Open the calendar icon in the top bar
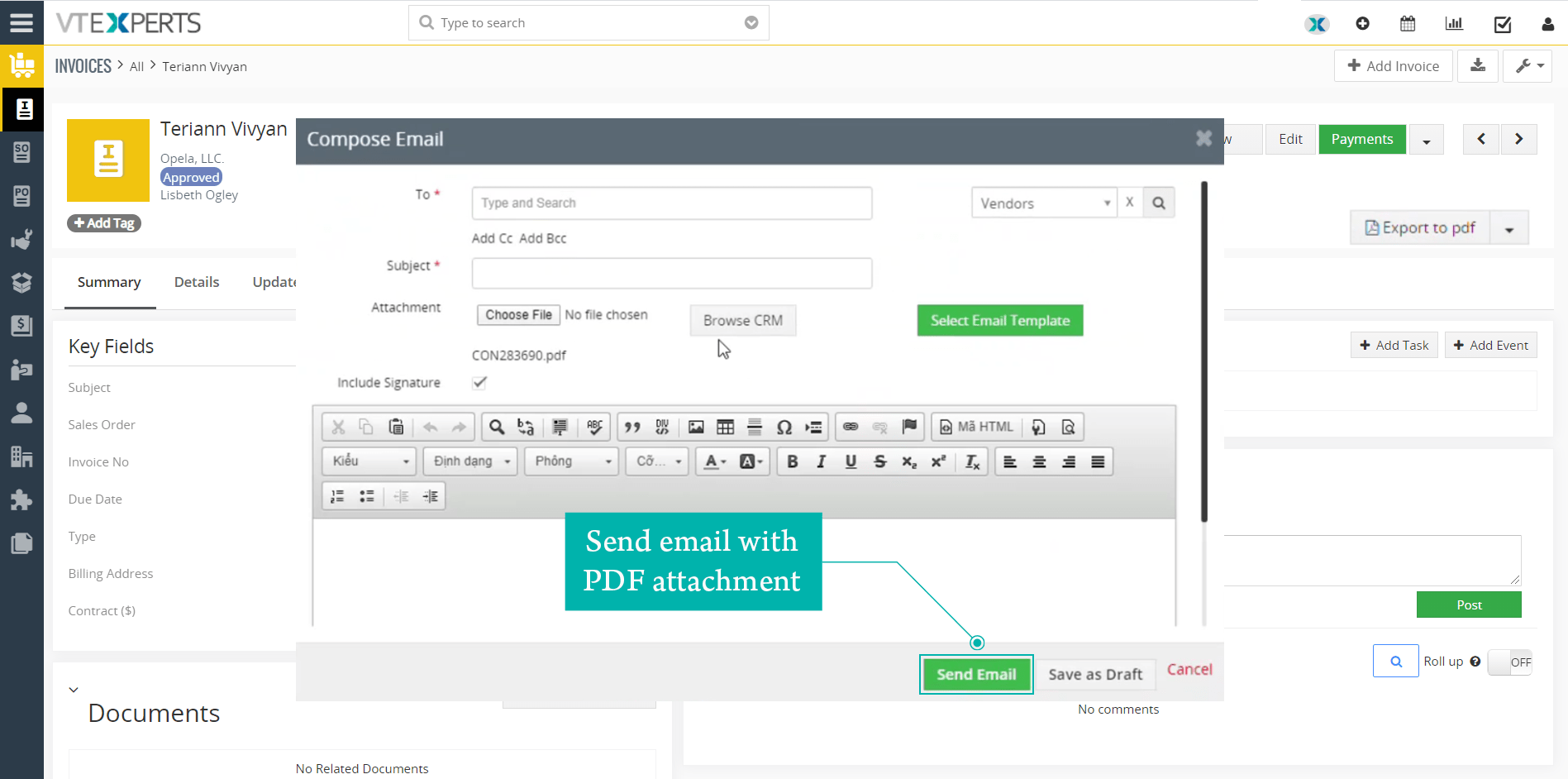Viewport: 1568px width, 779px height. [1408, 24]
